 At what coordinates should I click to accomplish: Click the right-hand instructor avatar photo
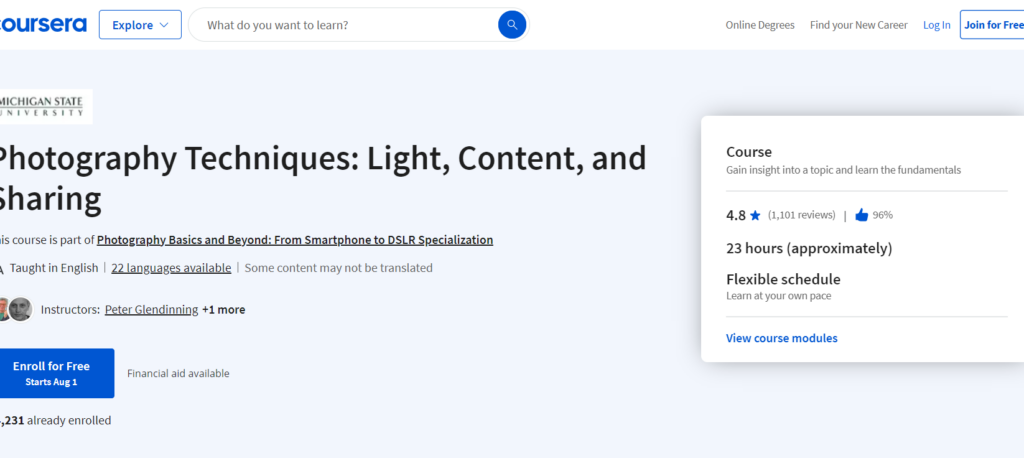click(x=21, y=309)
